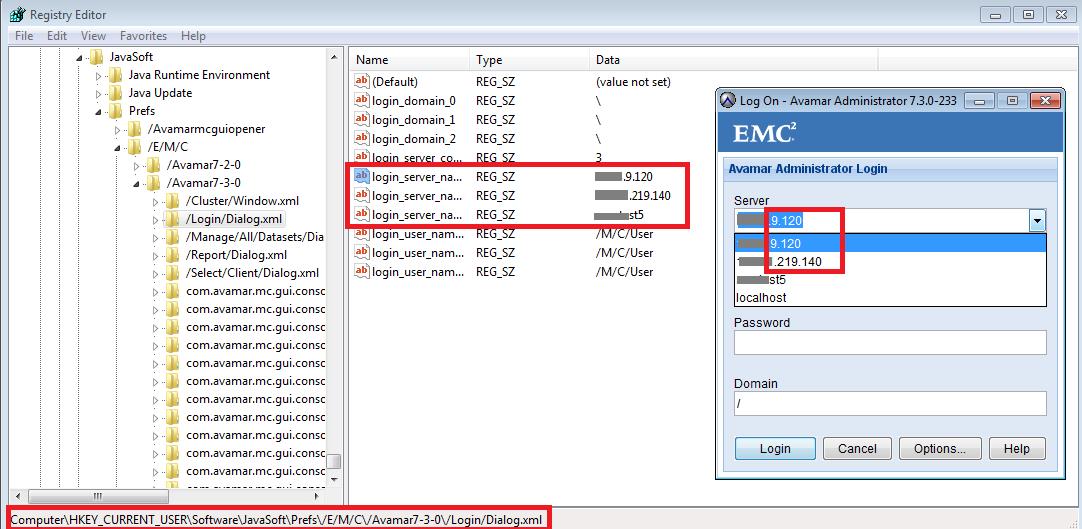Choose localhost from the Server list
This screenshot has height=529, width=1082.
click(x=890, y=298)
